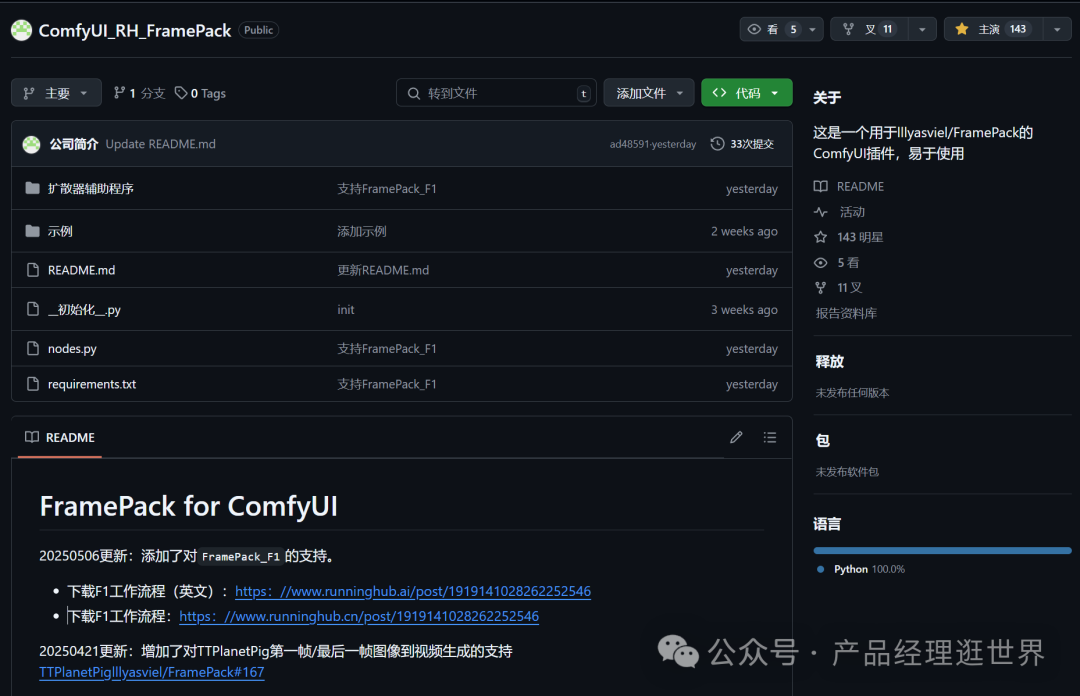Viewport: 1080px width, 696px height.
Task: Click the branch icon beside 1 分支
Action: point(120,92)
